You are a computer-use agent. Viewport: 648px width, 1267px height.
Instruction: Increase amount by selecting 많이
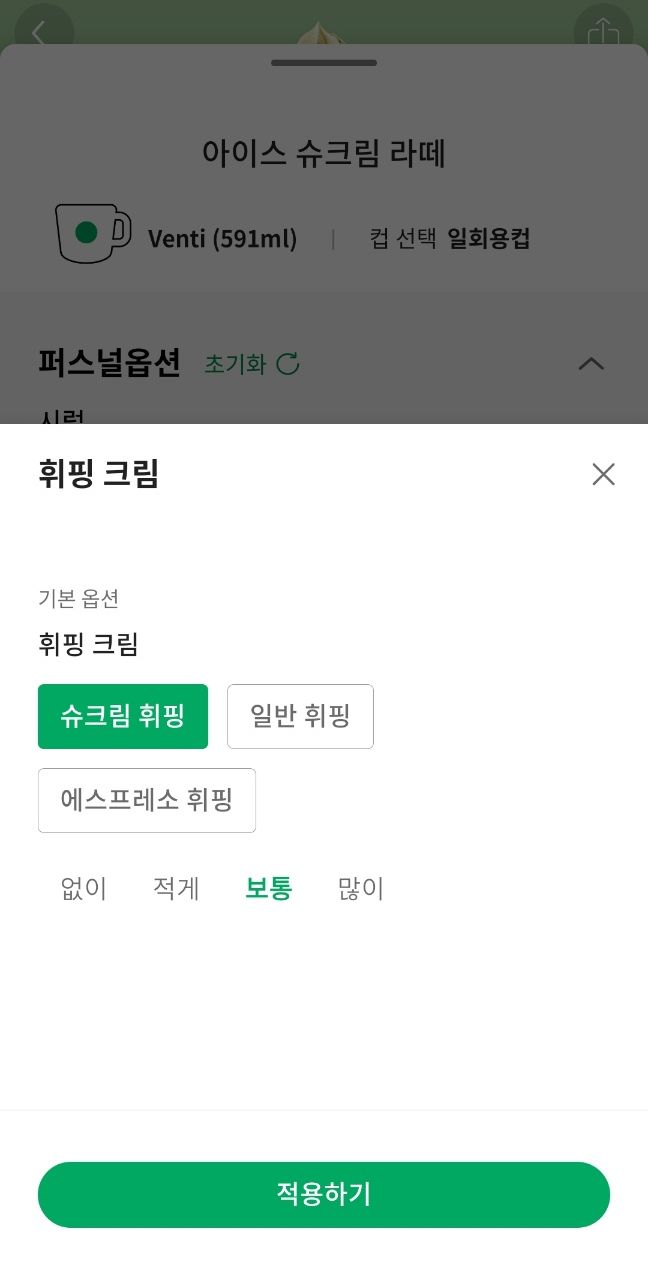click(x=360, y=888)
